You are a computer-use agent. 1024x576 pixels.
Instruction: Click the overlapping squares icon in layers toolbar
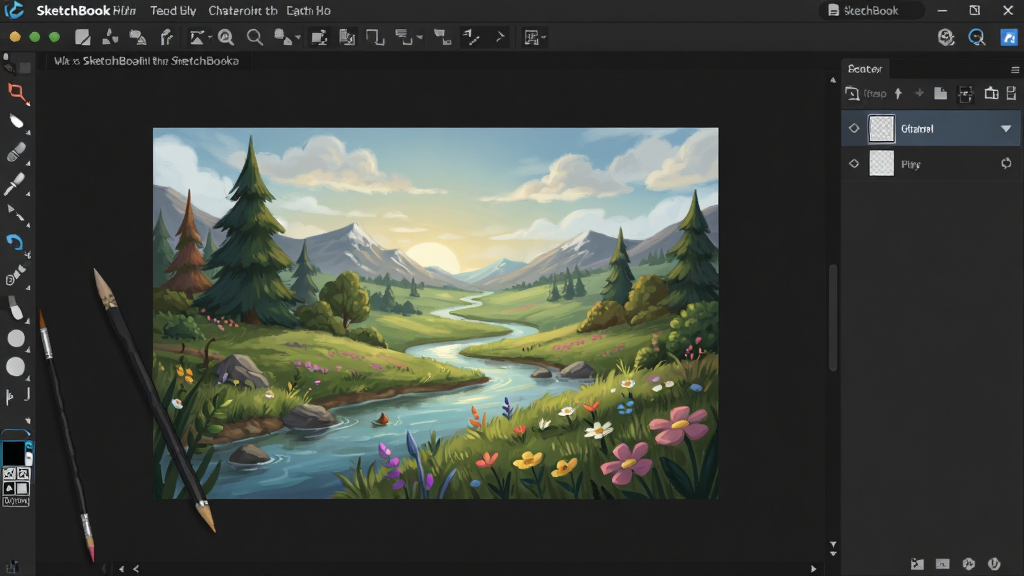(991, 93)
